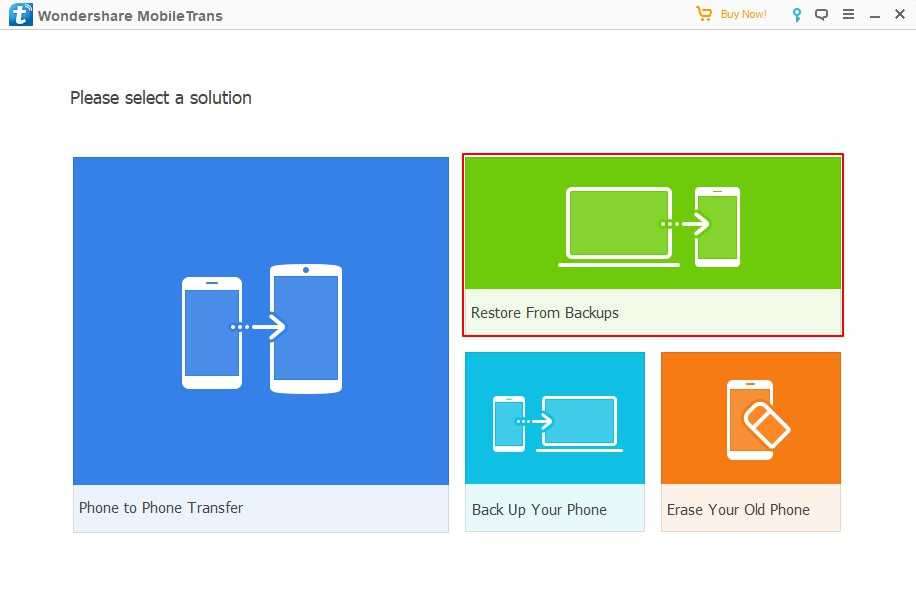Choose the Erase Your Old Phone label
This screenshot has width=916, height=616.
coord(738,510)
